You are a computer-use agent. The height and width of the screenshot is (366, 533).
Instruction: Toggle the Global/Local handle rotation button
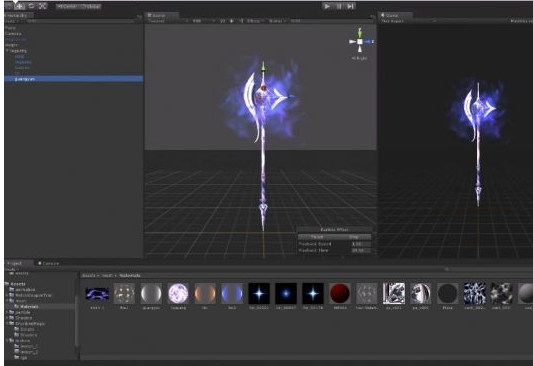(x=90, y=6)
